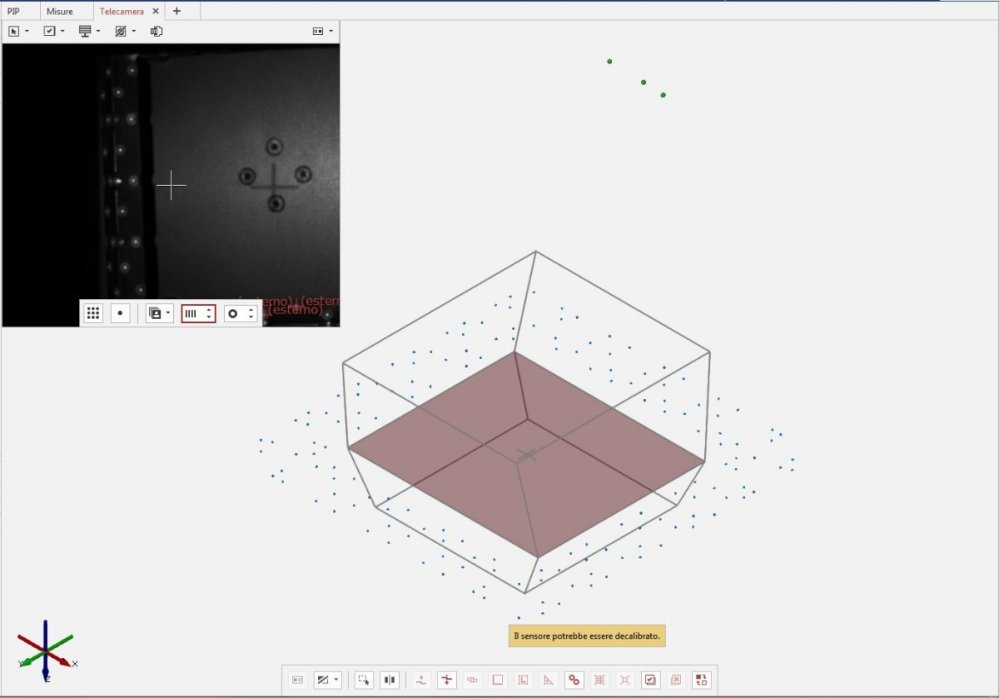This screenshot has width=999, height=698.
Task: Click the dot-grid icon in camera toolbar
Action: tap(93, 313)
